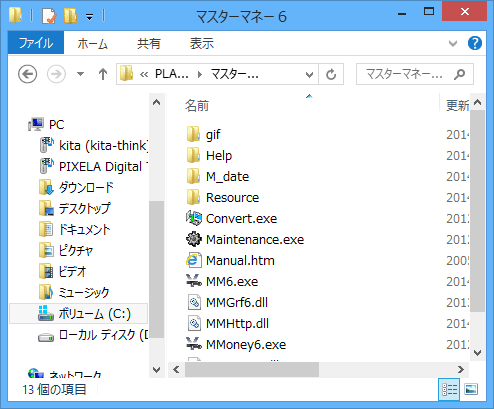Screen dimensions: 494x409
Task: Select the Resource folder icon
Action: point(193,197)
